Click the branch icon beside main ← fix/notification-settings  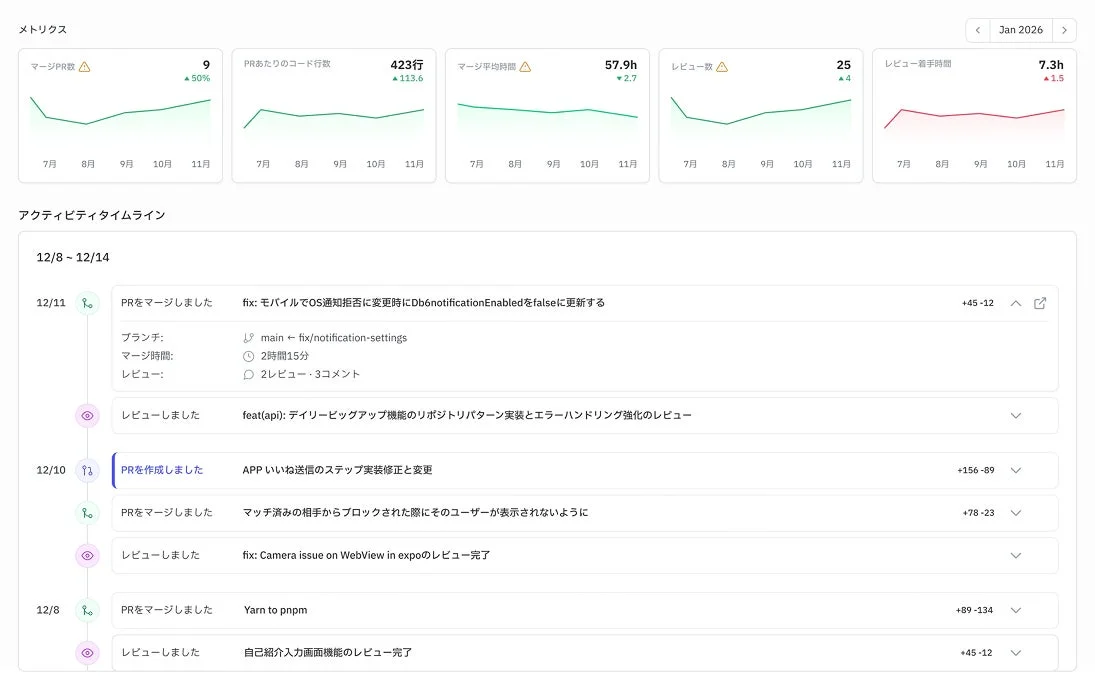tap(248, 337)
